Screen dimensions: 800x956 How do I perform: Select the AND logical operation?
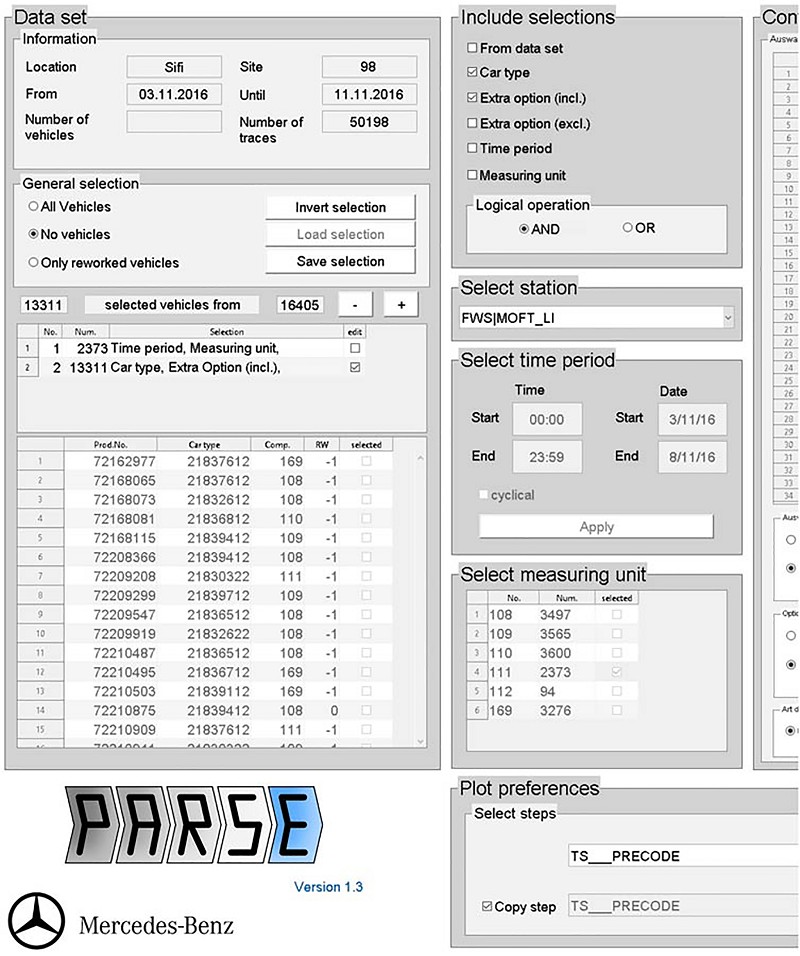(x=524, y=229)
